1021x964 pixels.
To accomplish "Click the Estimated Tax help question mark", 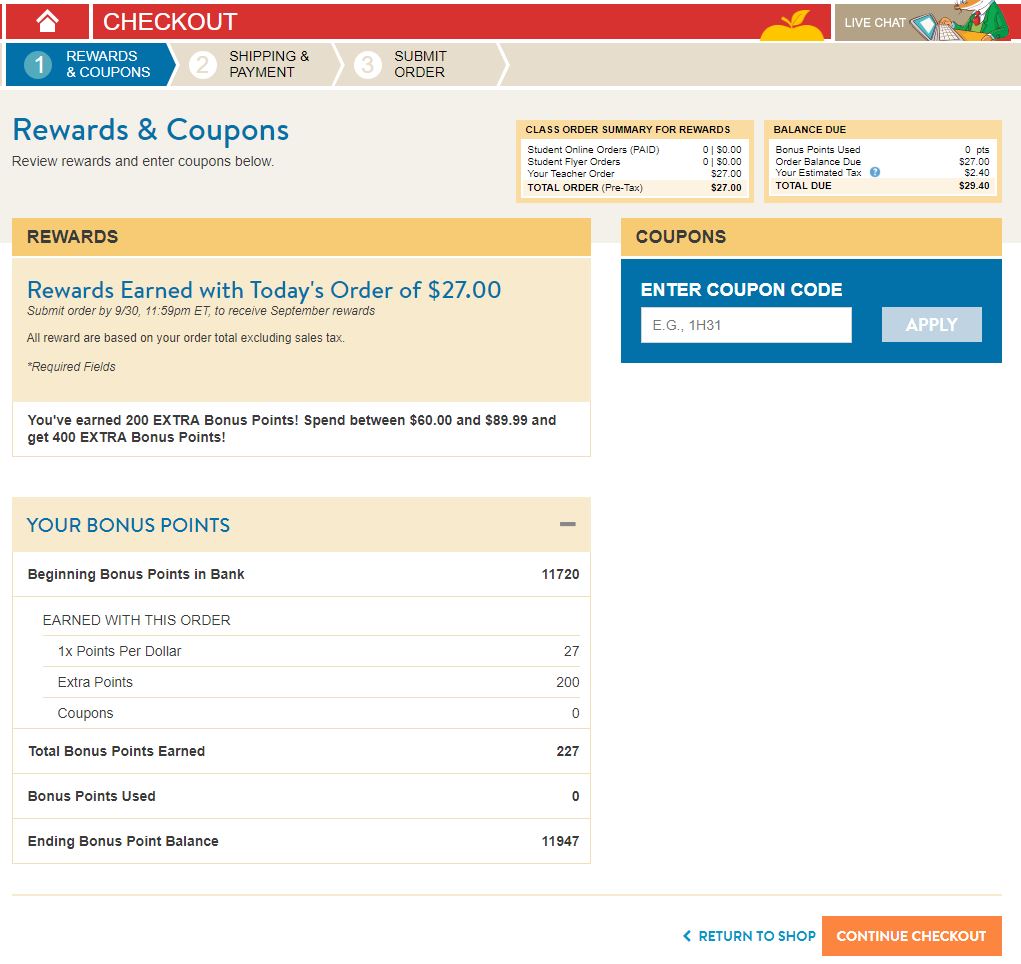I will point(875,173).
